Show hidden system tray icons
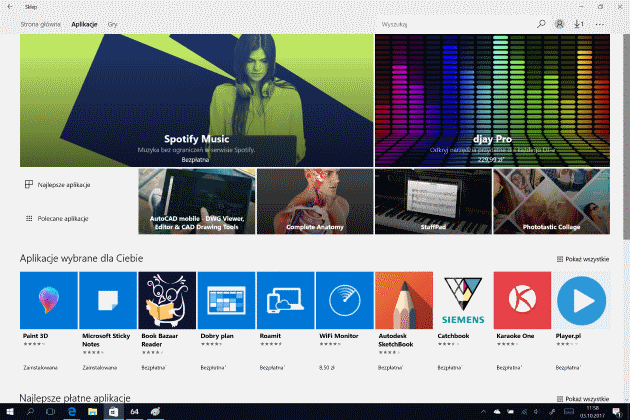 coord(483,412)
